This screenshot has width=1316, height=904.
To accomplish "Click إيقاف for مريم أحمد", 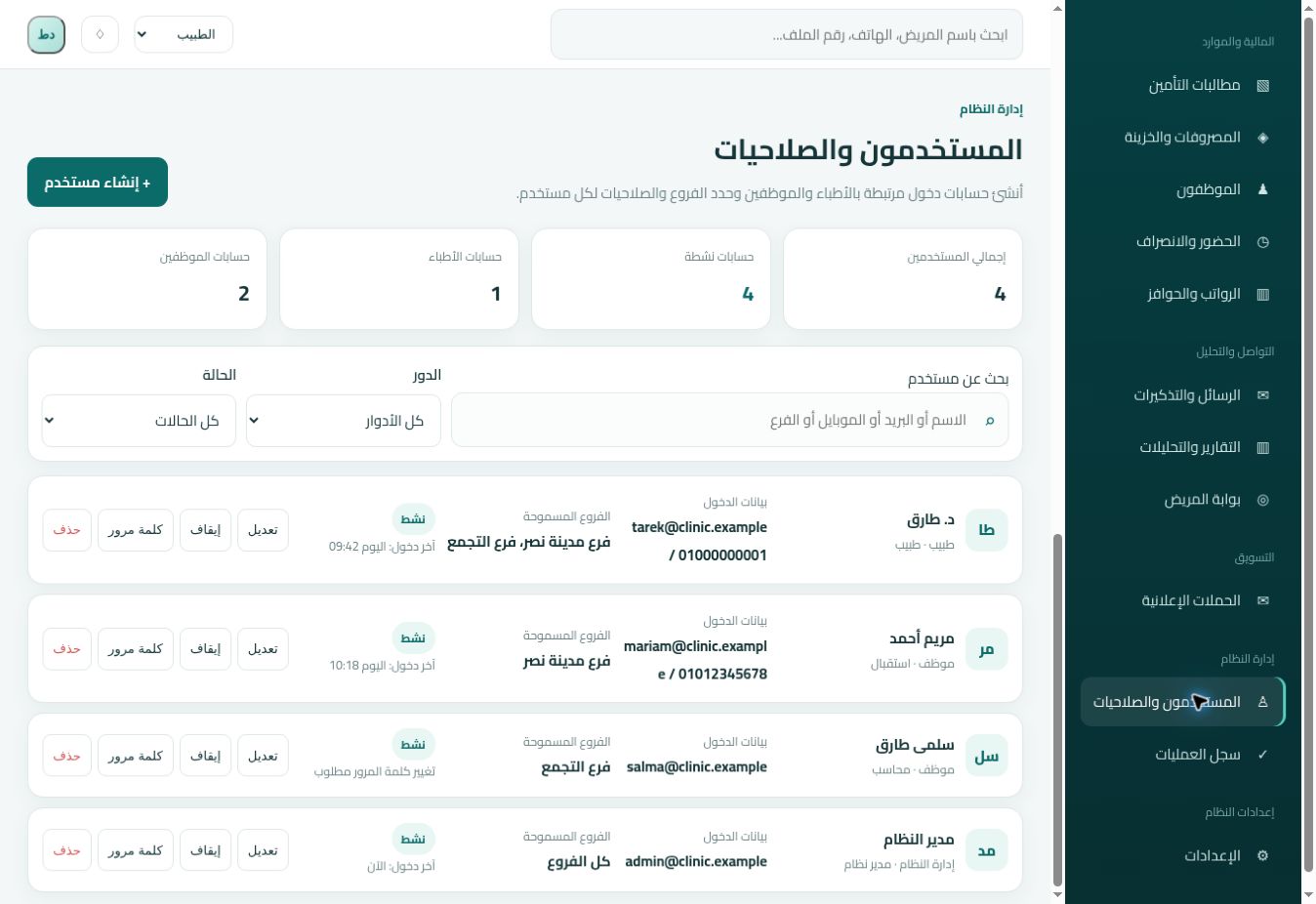I will tap(205, 649).
